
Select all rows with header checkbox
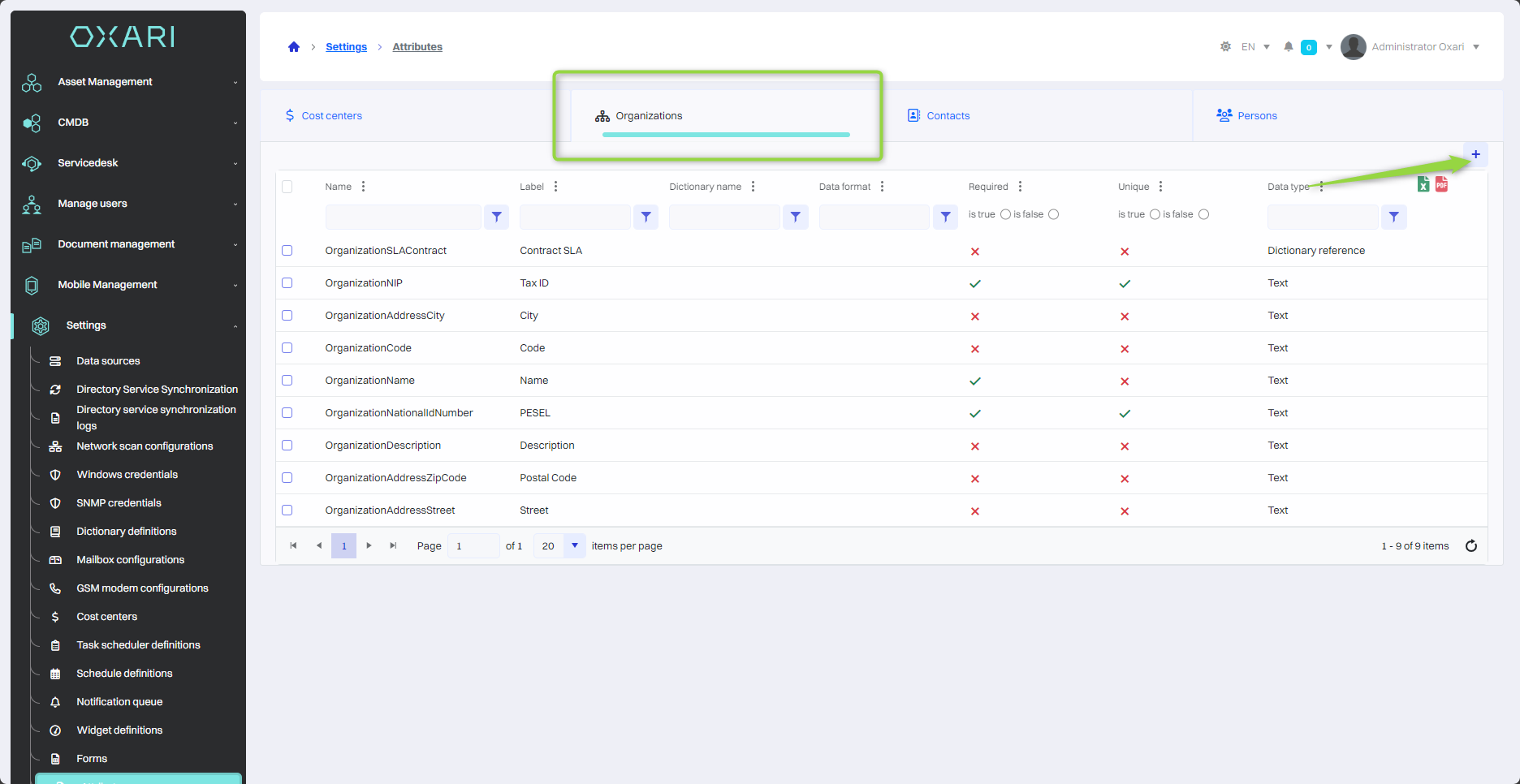287,187
